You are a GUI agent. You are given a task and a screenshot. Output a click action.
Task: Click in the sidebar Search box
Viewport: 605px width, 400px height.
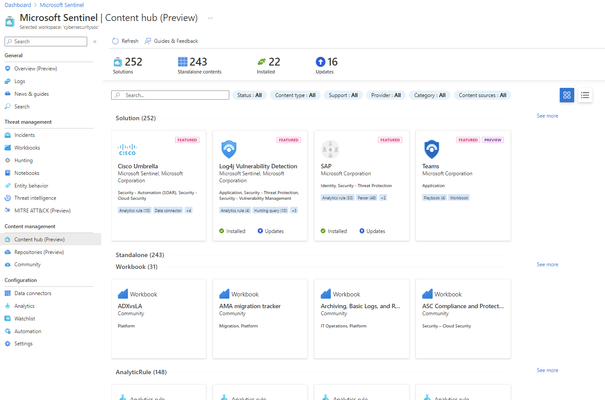coord(46,41)
